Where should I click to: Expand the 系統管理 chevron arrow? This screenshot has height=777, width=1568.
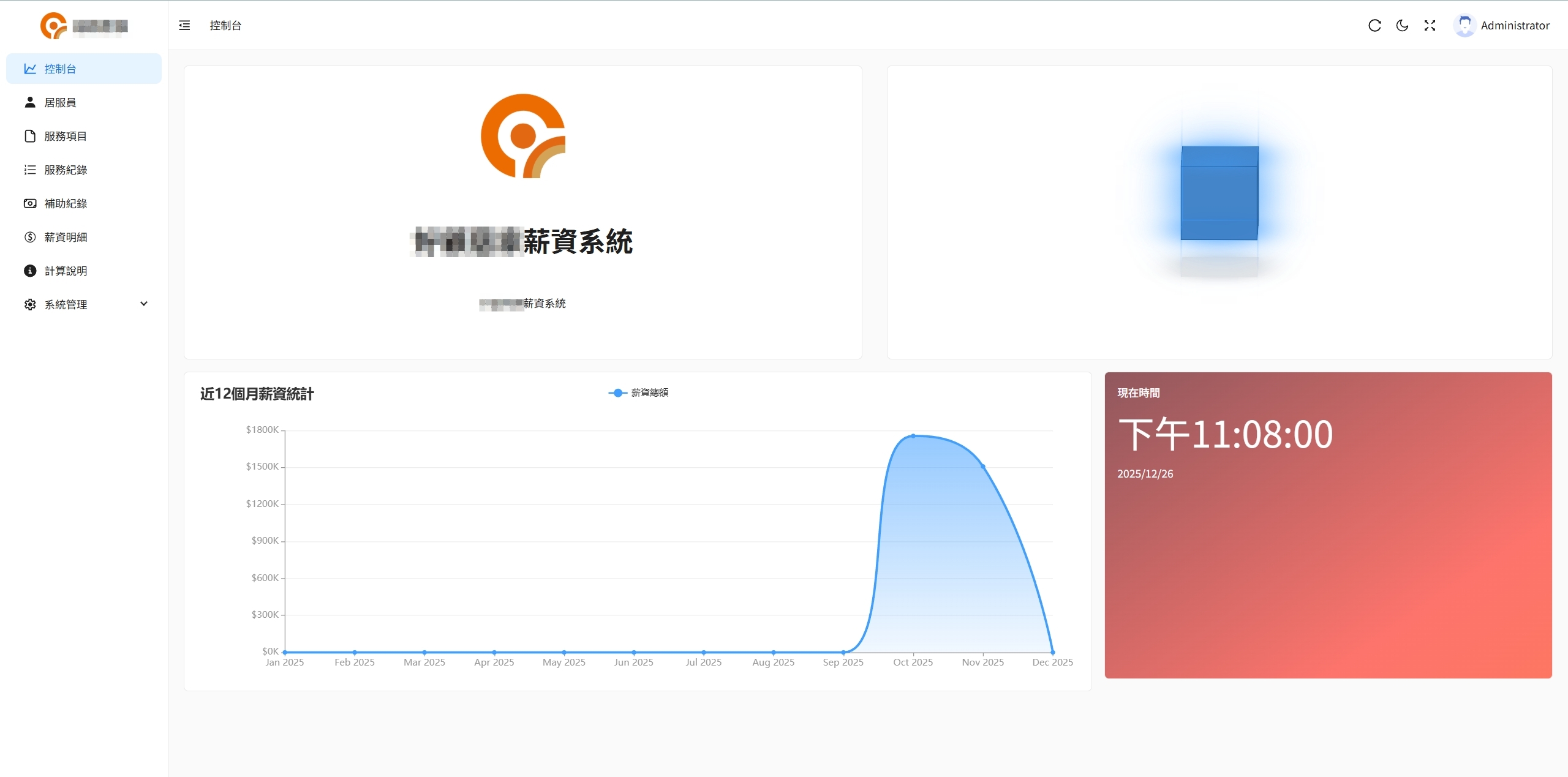[144, 304]
